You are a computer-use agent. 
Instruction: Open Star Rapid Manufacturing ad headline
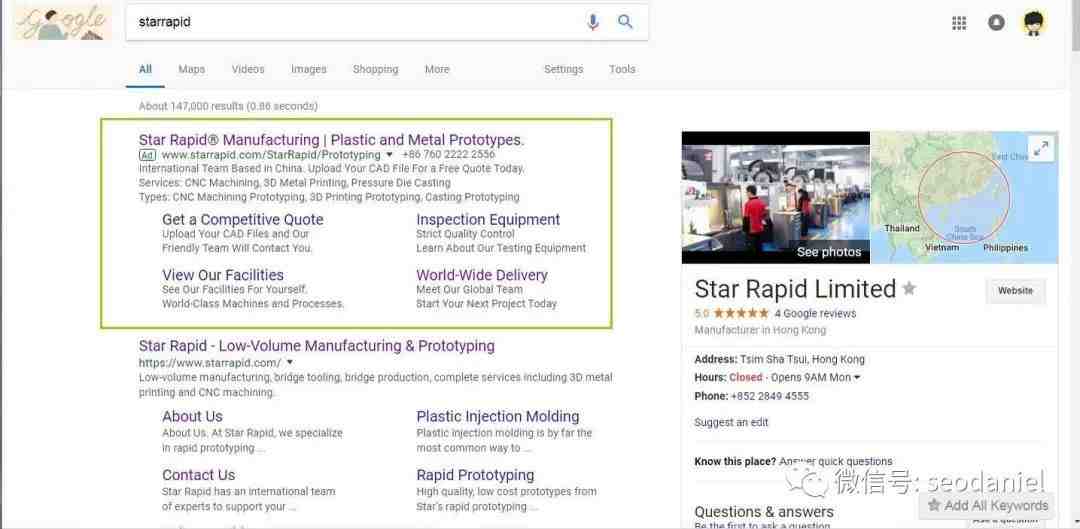click(331, 140)
